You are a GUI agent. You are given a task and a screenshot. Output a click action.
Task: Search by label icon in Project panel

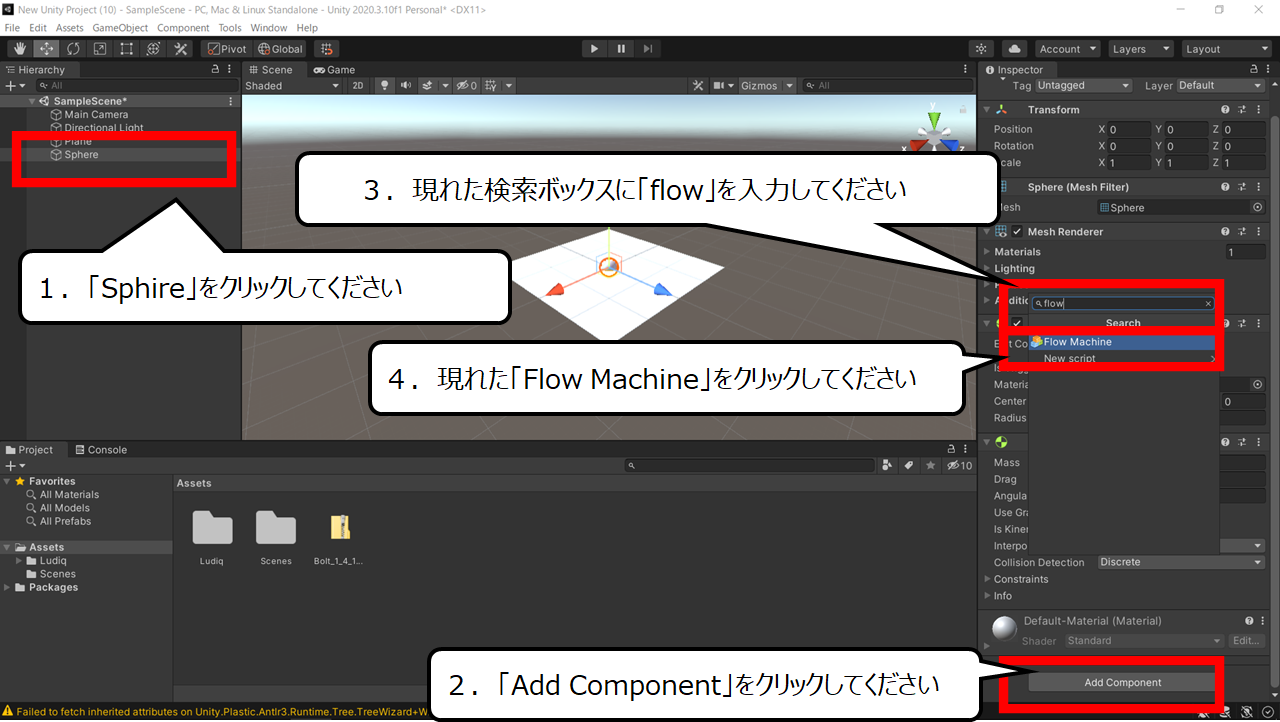[909, 465]
